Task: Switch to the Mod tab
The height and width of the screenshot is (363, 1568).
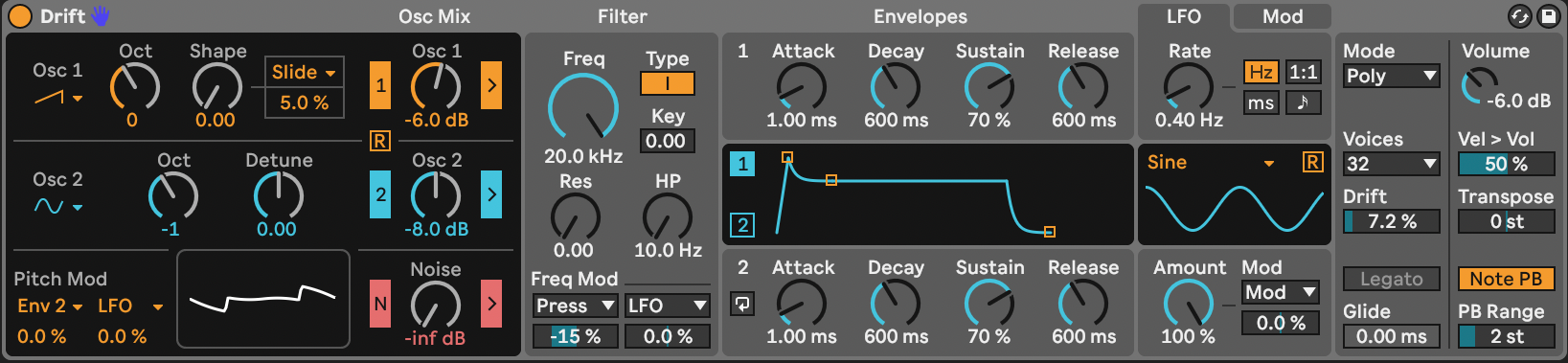Action: coord(1283,16)
